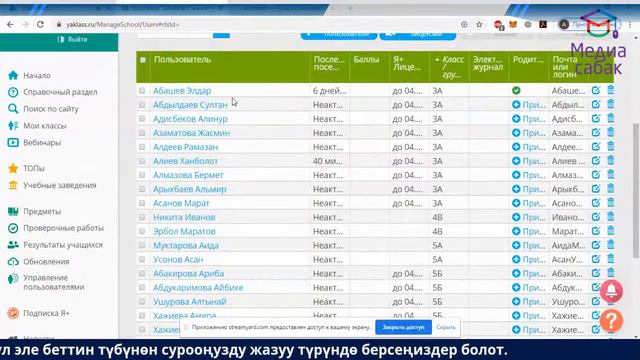Viewport: 640px width, 360px height.
Task: Open the Справочный раздел help icon
Action: (x=13, y=92)
